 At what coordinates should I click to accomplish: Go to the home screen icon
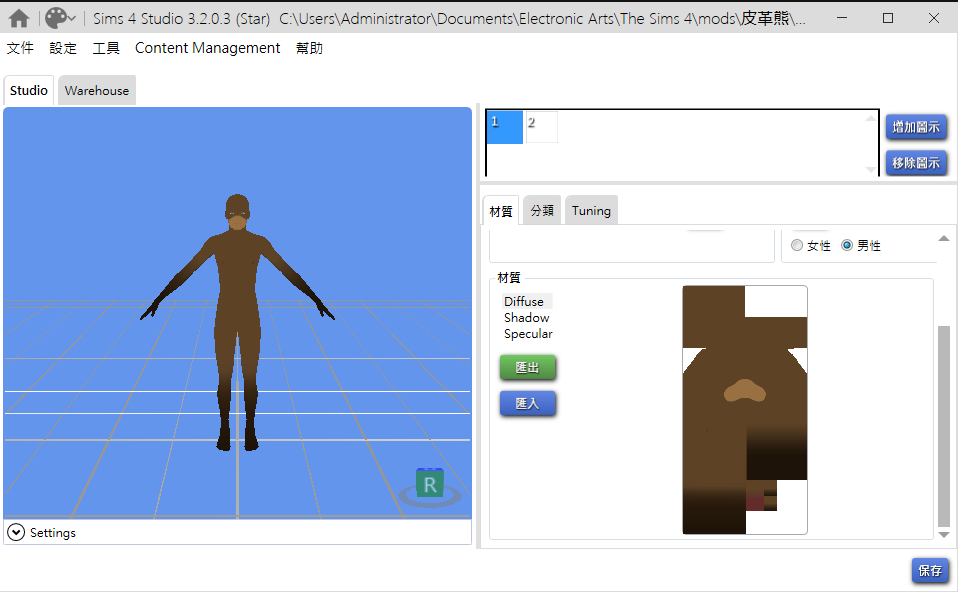pyautogui.click(x=19, y=18)
